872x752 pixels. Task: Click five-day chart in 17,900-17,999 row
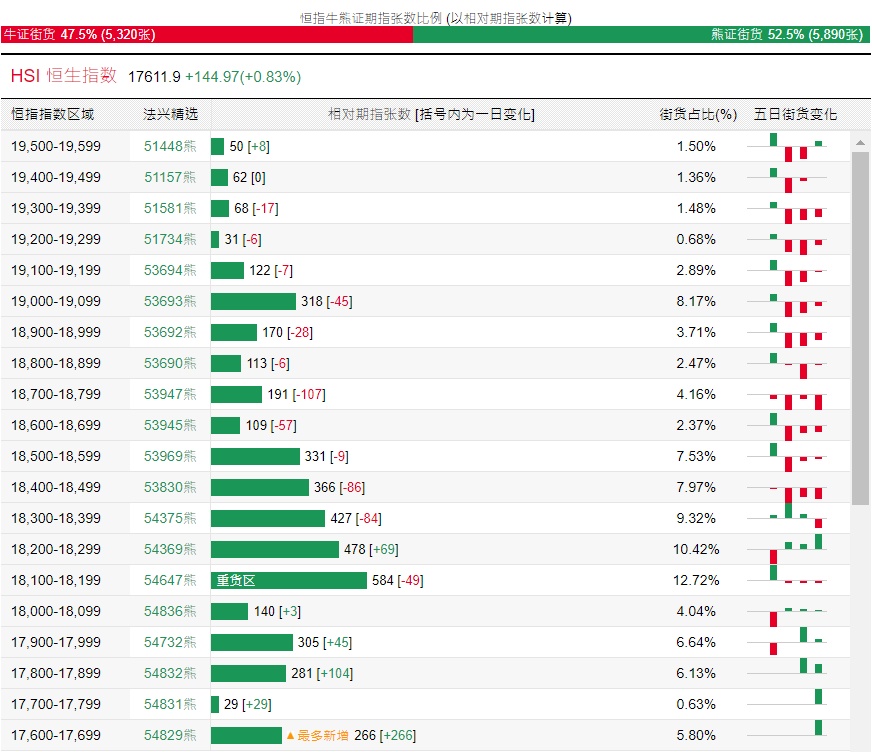[787, 641]
